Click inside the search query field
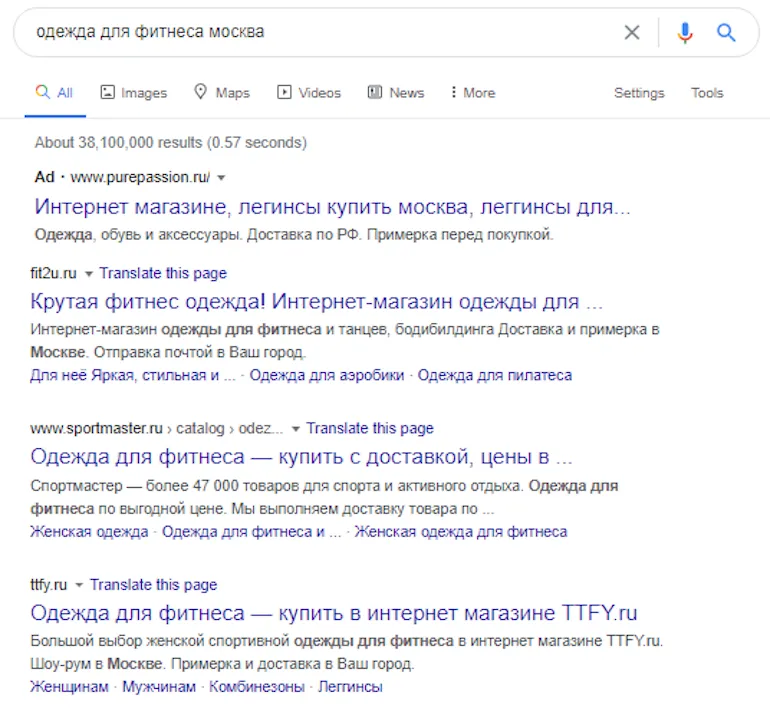 (x=300, y=32)
